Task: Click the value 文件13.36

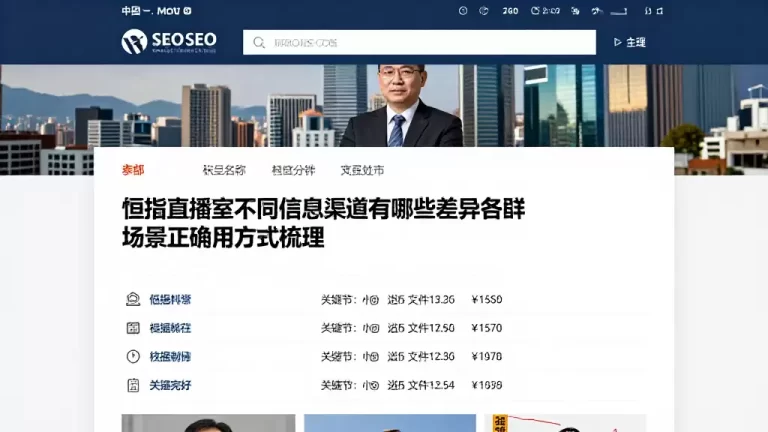Action: (x=431, y=299)
